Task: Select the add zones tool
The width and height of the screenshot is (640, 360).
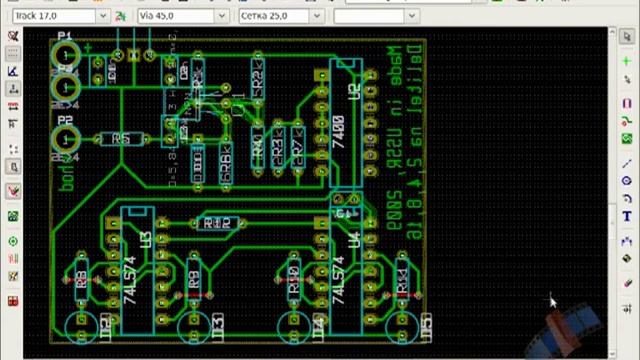Action: [627, 139]
